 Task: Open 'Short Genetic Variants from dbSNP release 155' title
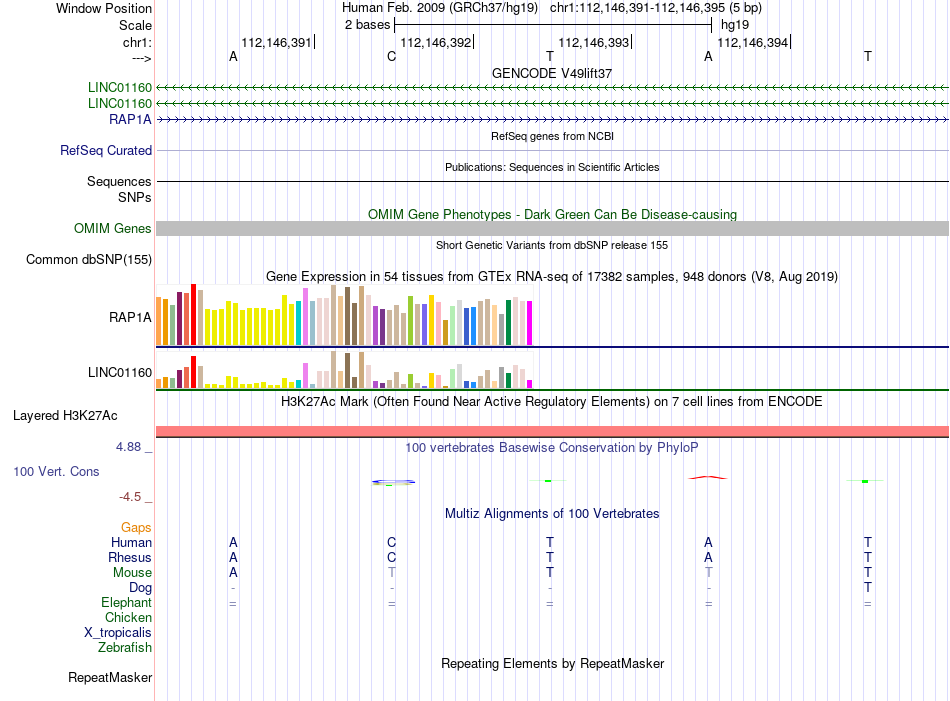[x=552, y=245]
